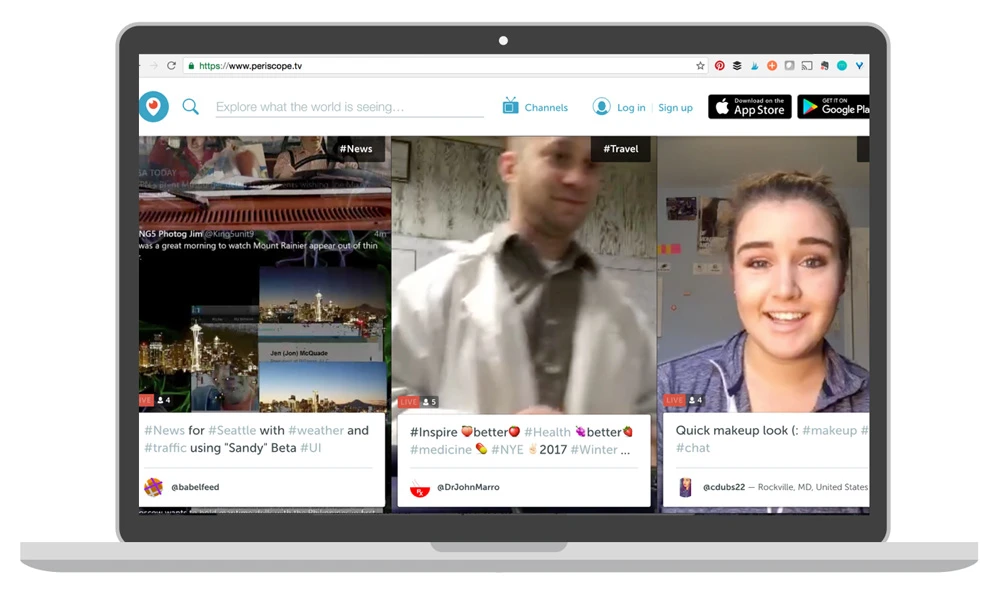Viewport: 1000px width, 606px height.
Task: Click the orange plus extension icon
Action: (x=772, y=66)
